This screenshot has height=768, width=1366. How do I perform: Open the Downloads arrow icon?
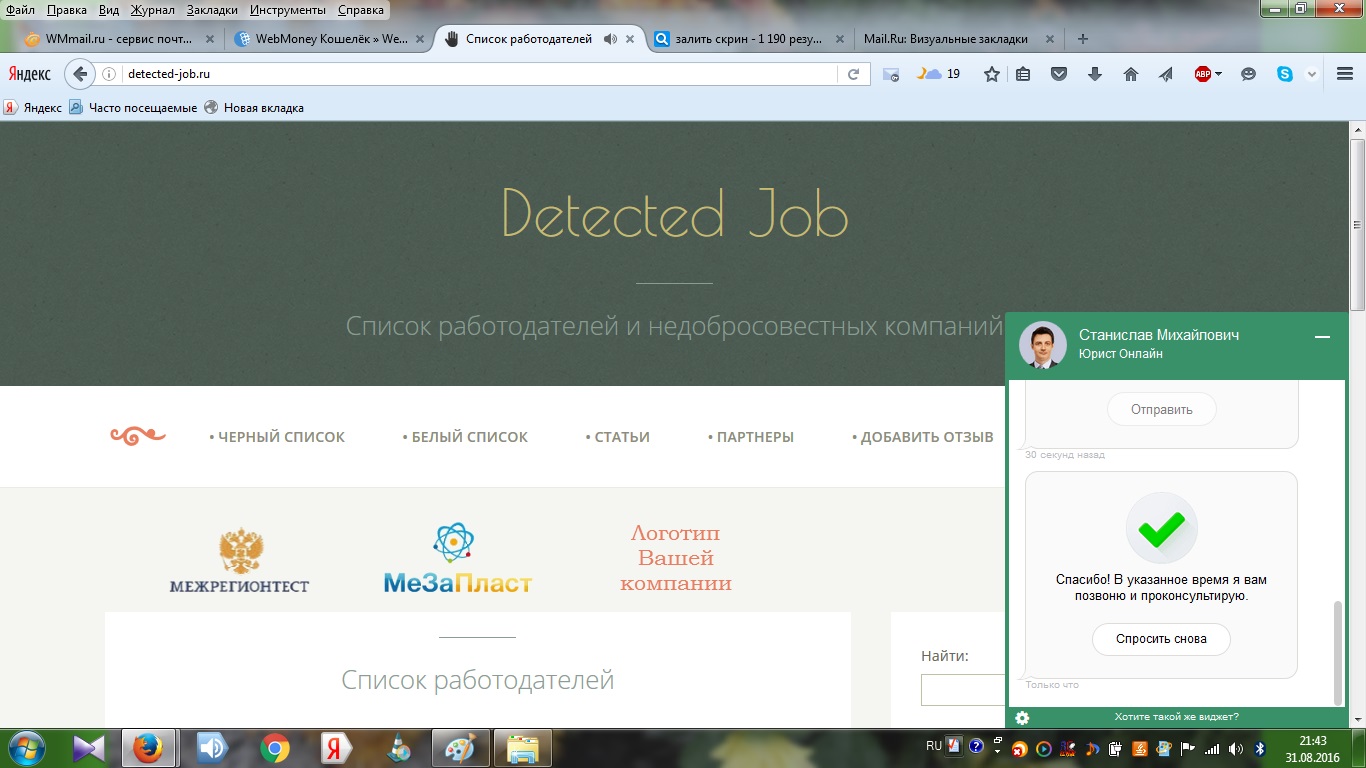pos(1095,74)
